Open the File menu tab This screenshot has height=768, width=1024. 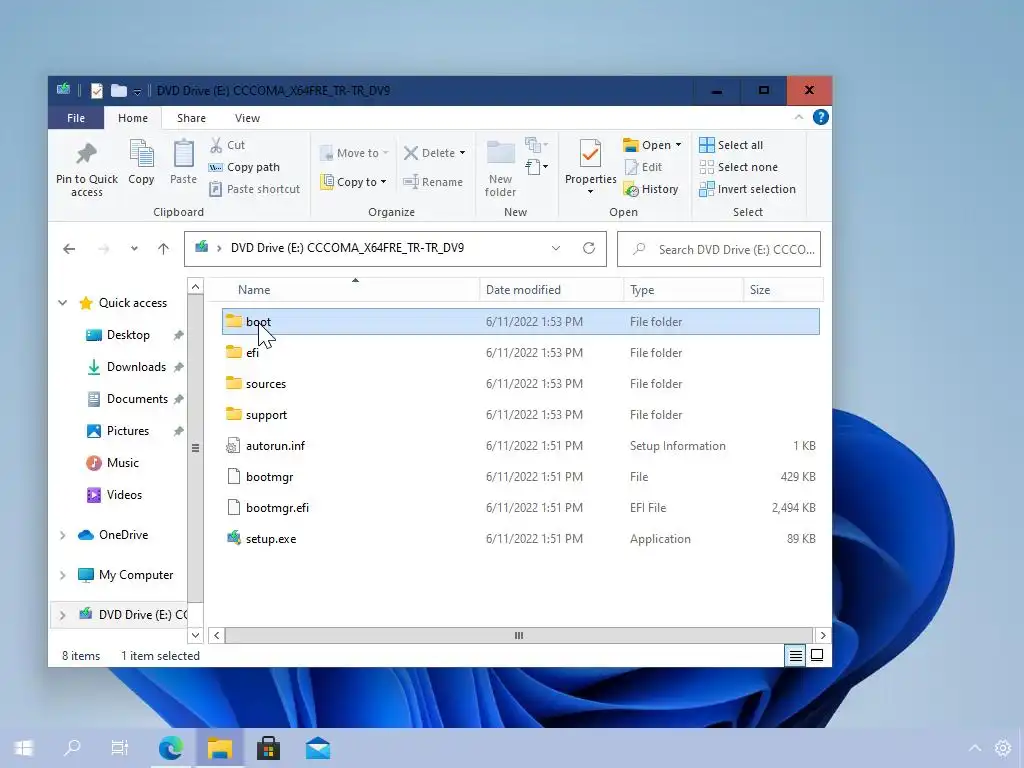76,118
